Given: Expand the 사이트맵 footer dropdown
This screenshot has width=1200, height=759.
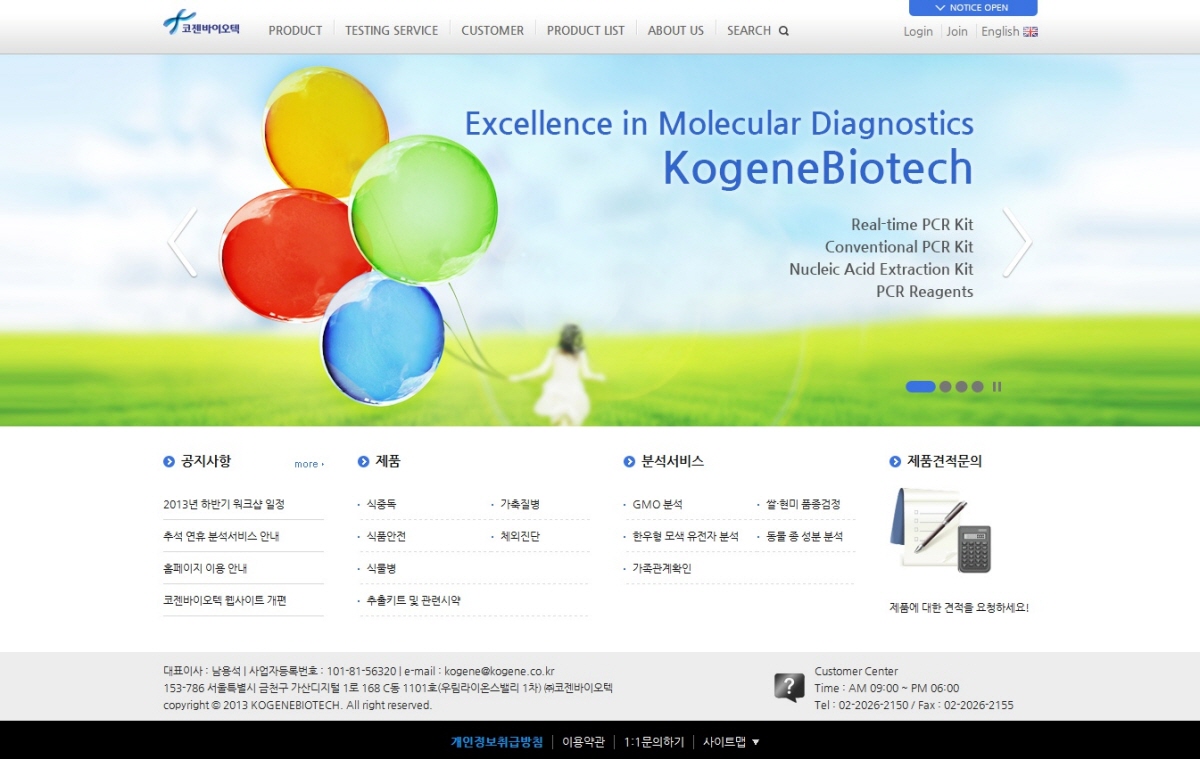Looking at the screenshot, I should [x=731, y=742].
